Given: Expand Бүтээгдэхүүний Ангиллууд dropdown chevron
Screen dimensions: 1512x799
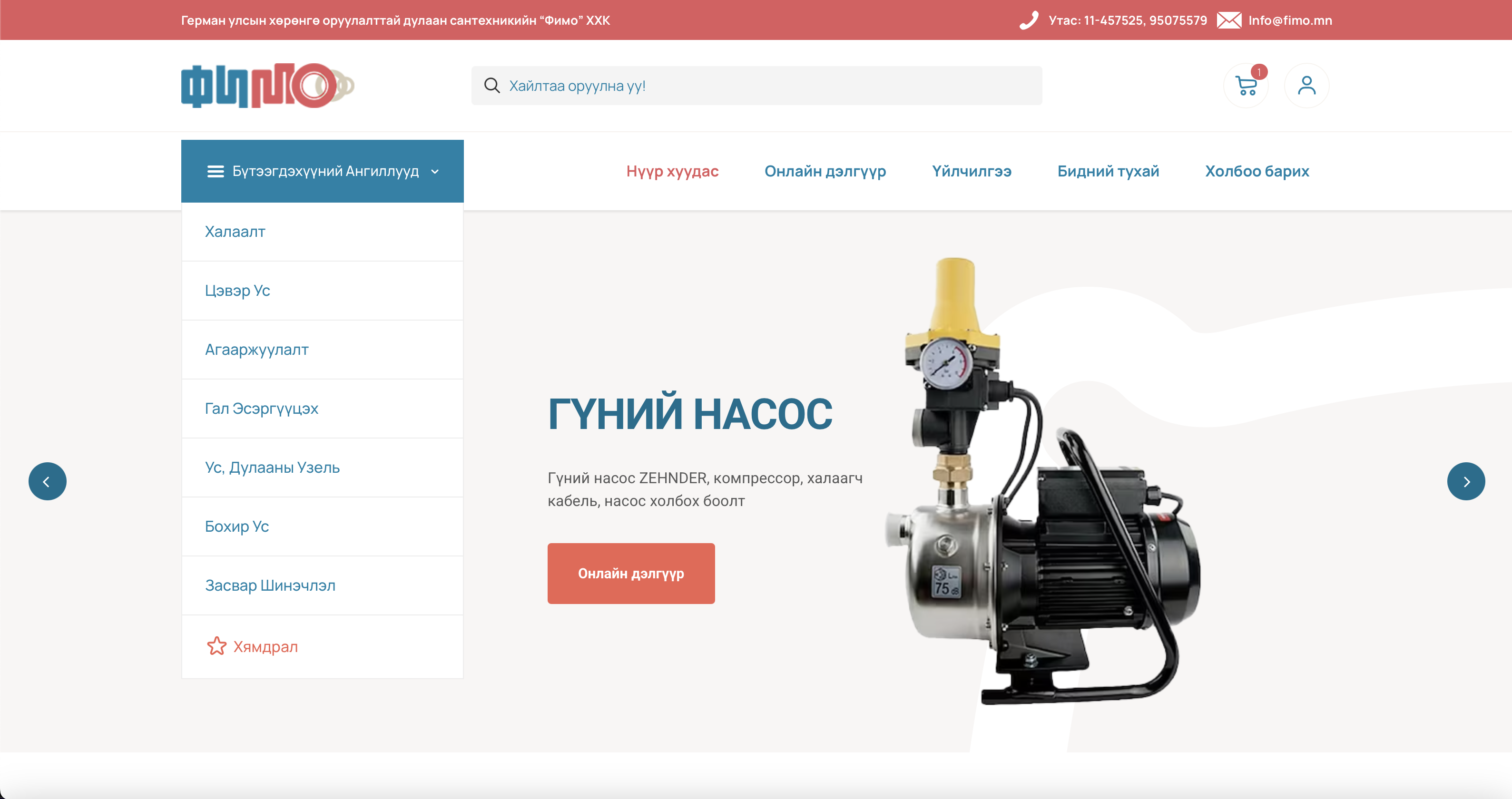Looking at the screenshot, I should tap(435, 172).
